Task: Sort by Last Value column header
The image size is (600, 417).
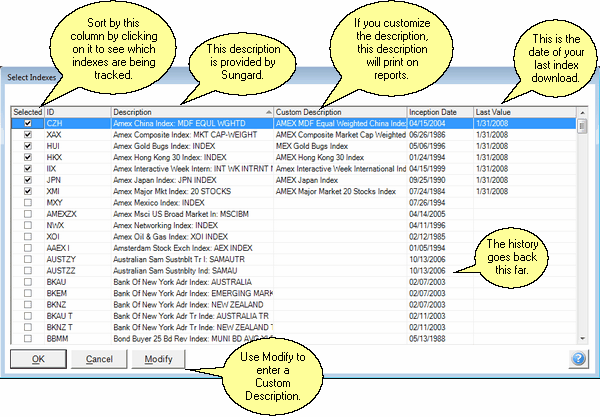Action: [520, 110]
